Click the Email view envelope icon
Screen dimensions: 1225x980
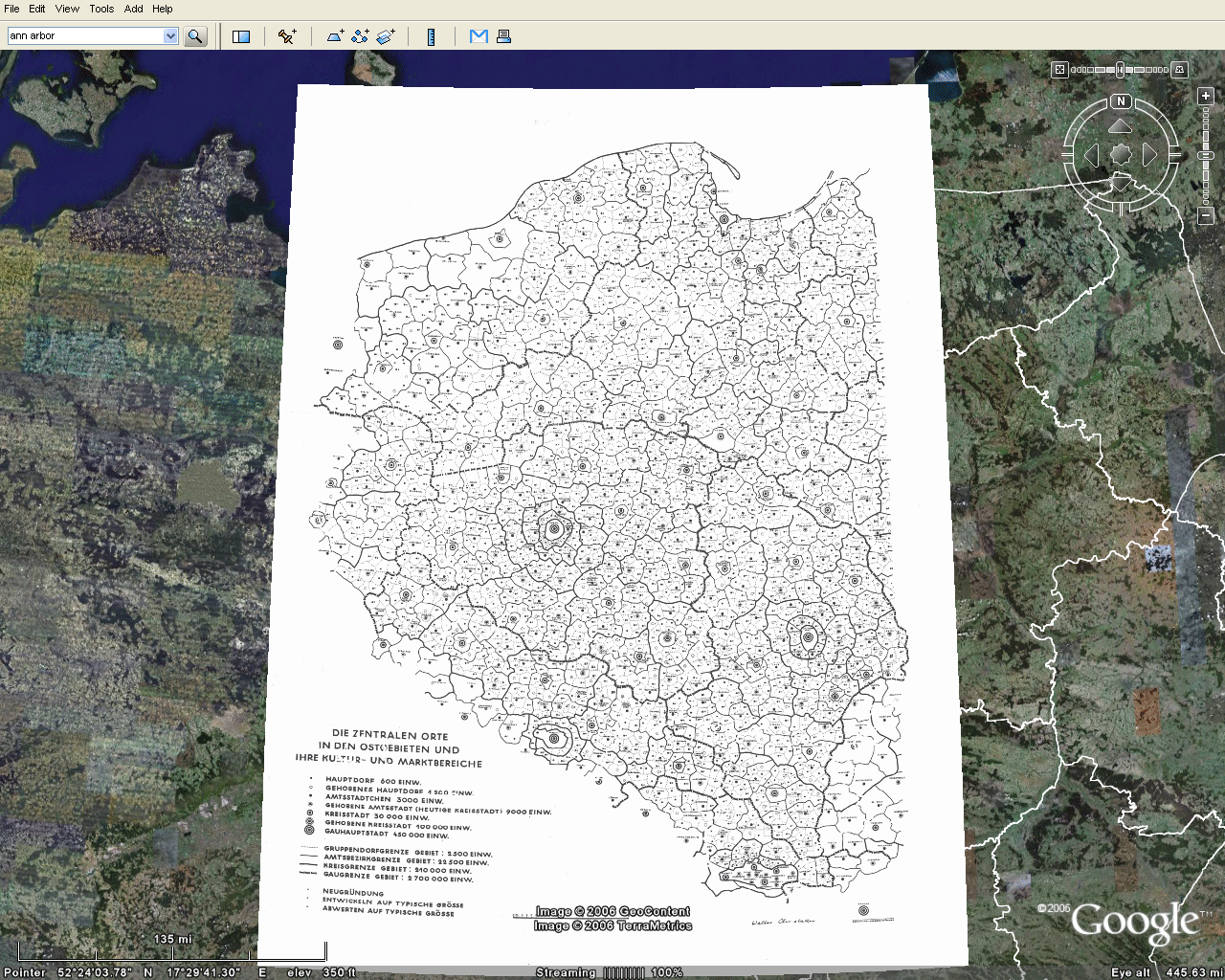pos(479,36)
